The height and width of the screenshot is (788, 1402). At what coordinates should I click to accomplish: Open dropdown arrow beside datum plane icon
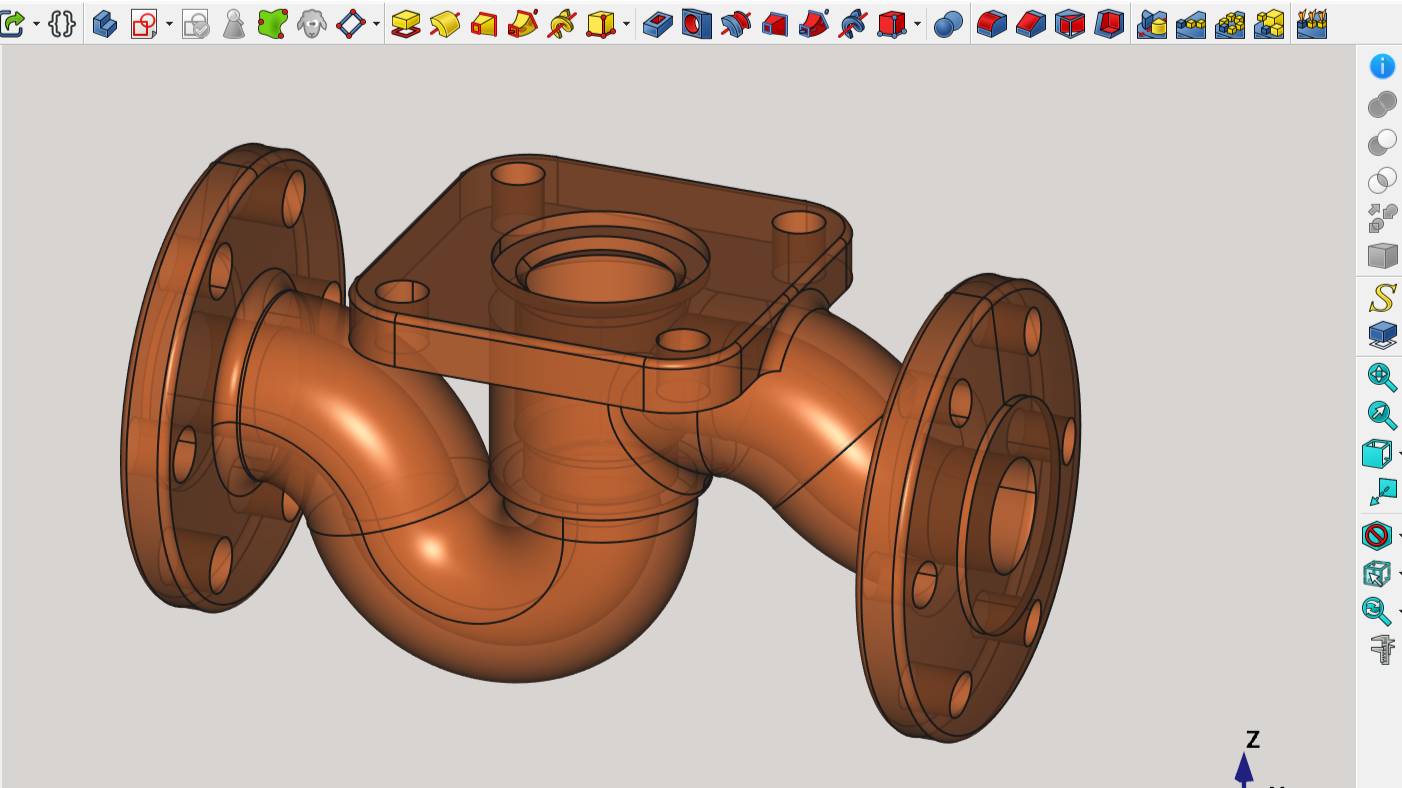pyautogui.click(x=376, y=24)
